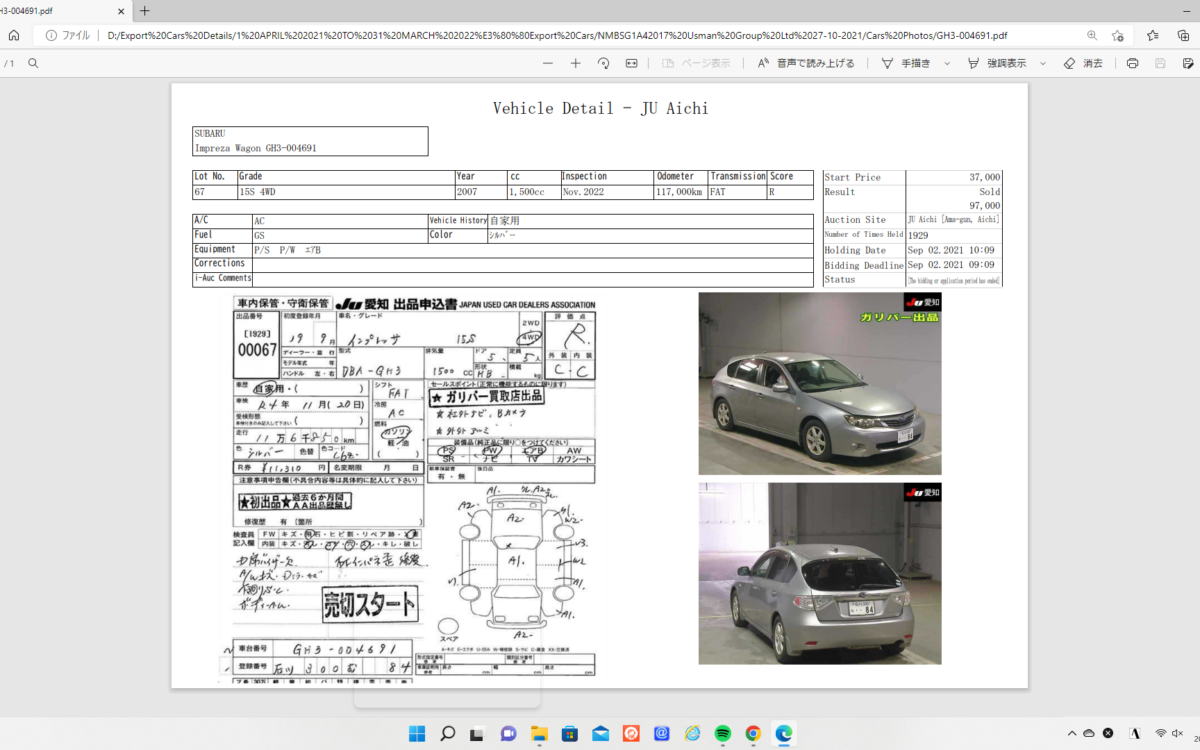Add this page to favorites

coord(1119,35)
